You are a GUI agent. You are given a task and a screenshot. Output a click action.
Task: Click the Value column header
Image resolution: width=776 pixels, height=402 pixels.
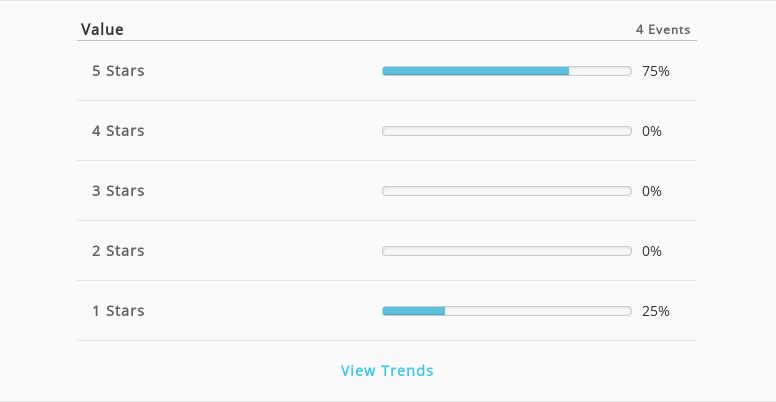102,29
